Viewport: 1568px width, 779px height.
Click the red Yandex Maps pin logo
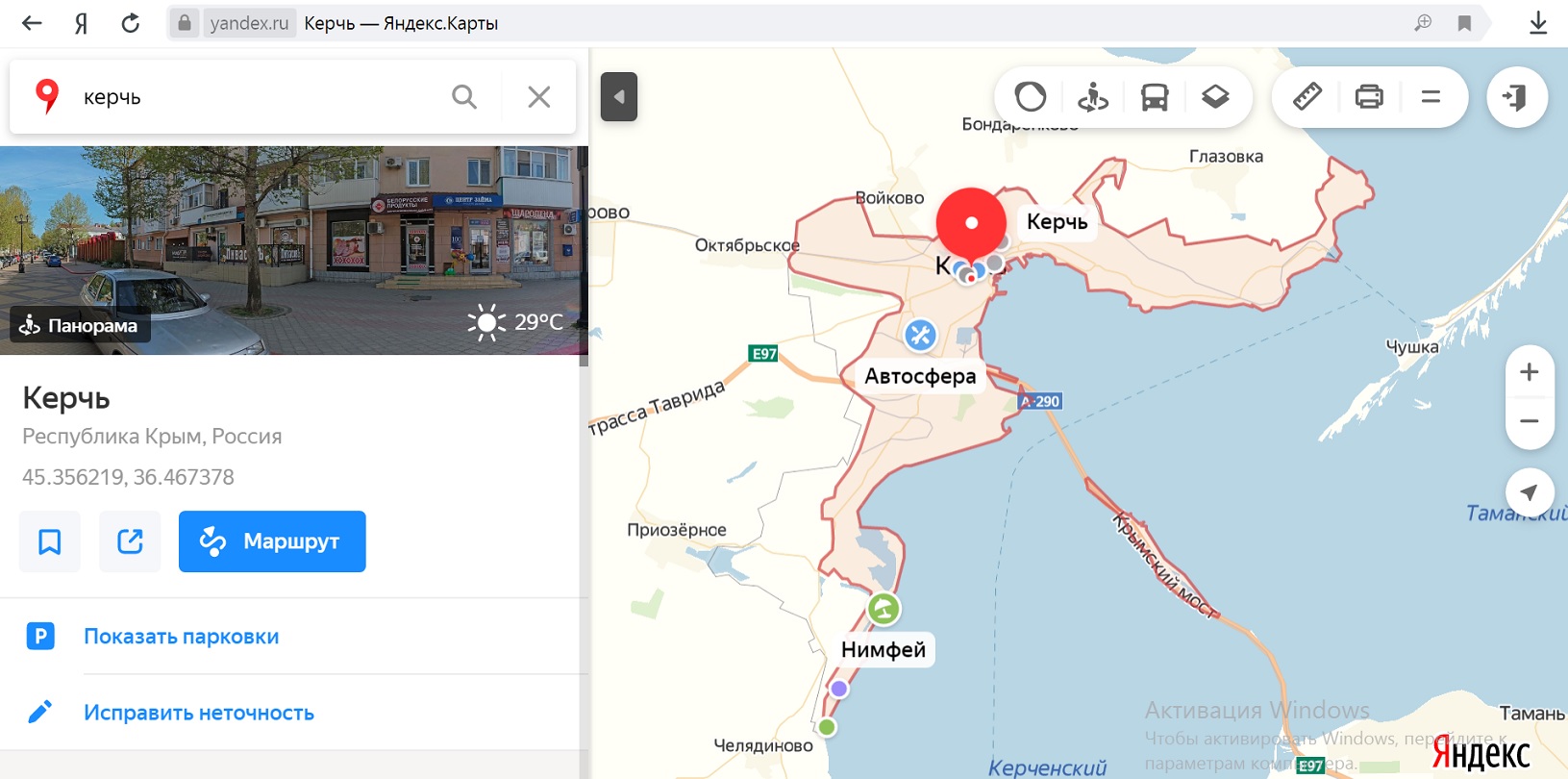[46, 96]
